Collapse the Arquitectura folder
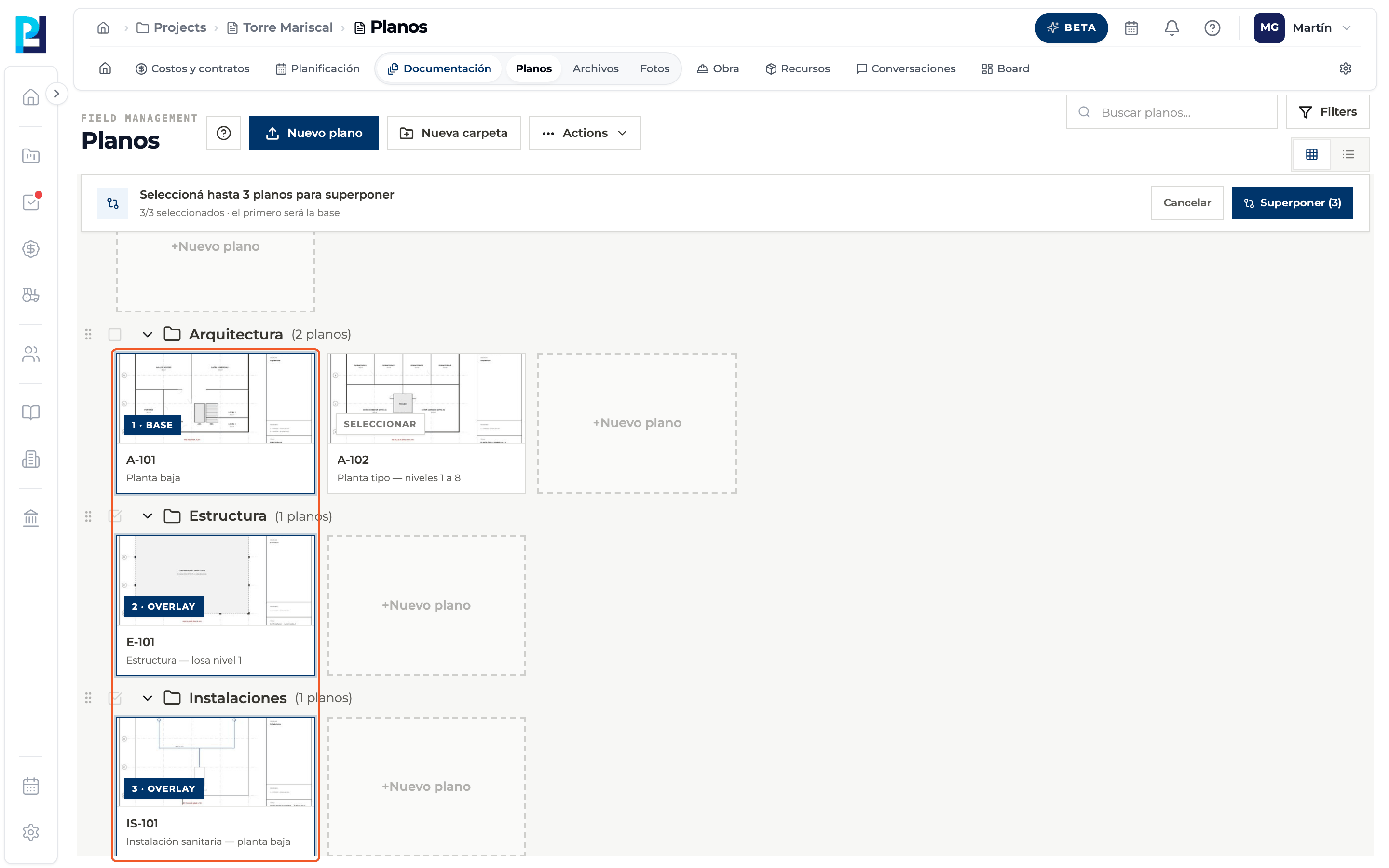This screenshot has width=1389, height=868. tap(148, 334)
